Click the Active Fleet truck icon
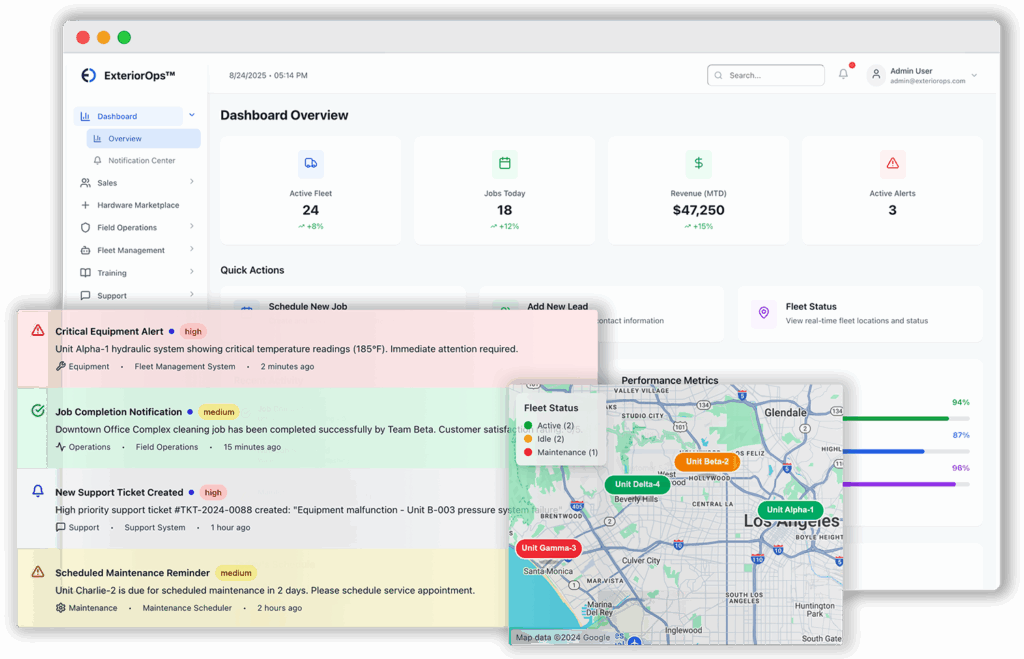The height and width of the screenshot is (659, 1024). pyautogui.click(x=310, y=163)
